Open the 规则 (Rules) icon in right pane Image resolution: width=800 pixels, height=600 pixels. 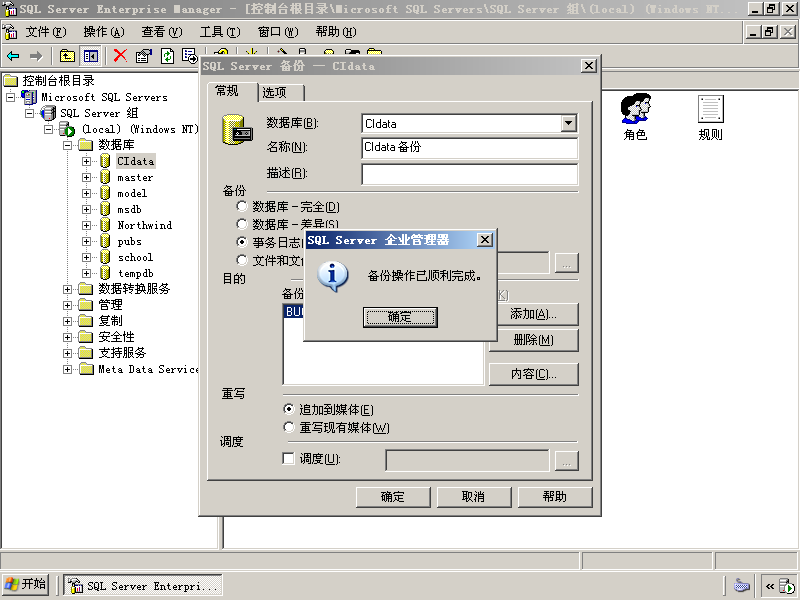(x=710, y=109)
